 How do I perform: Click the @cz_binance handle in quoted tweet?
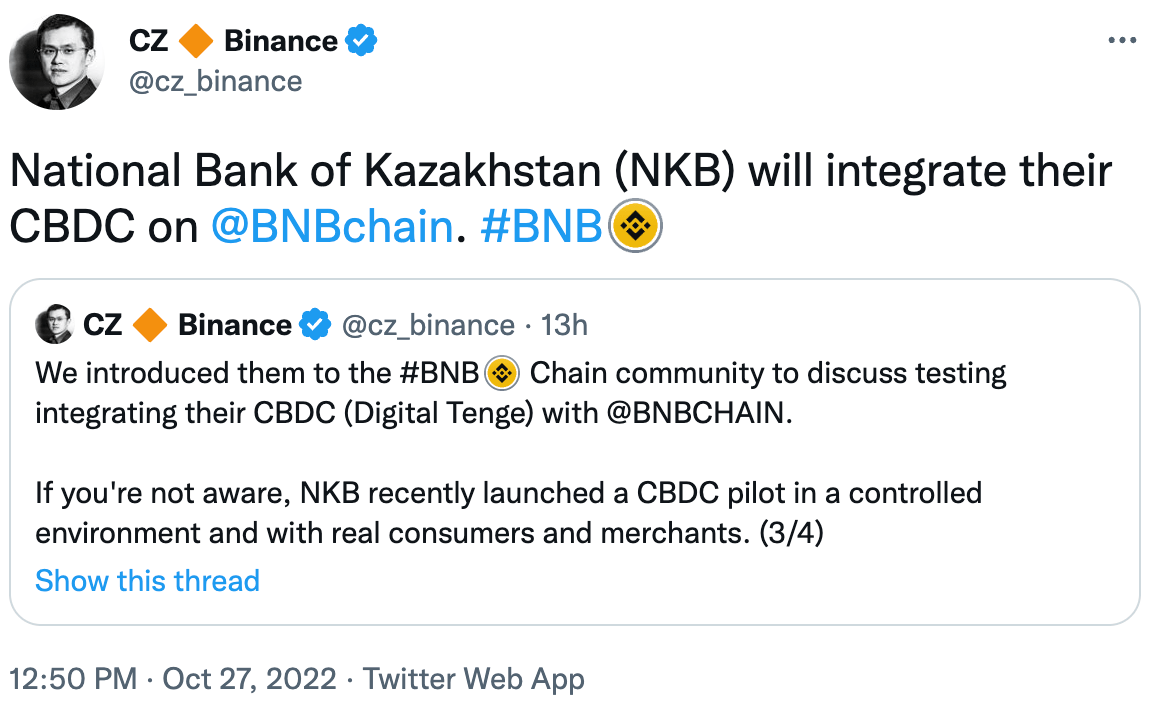429,324
